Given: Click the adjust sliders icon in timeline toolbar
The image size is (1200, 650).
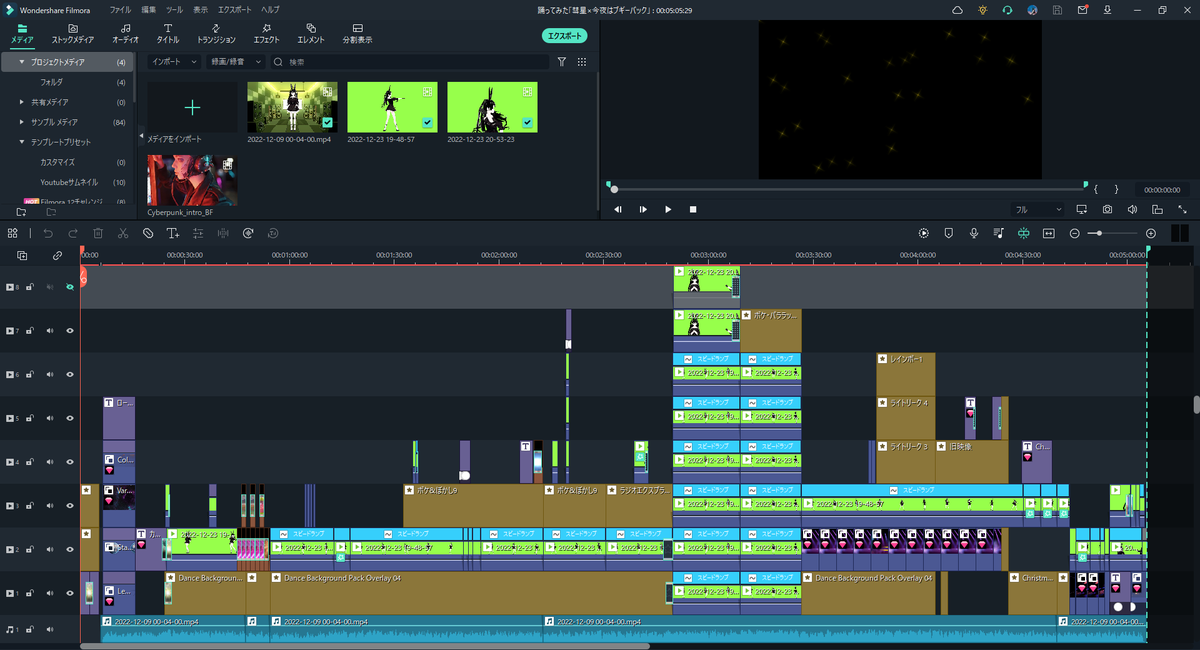Looking at the screenshot, I should [x=198, y=233].
